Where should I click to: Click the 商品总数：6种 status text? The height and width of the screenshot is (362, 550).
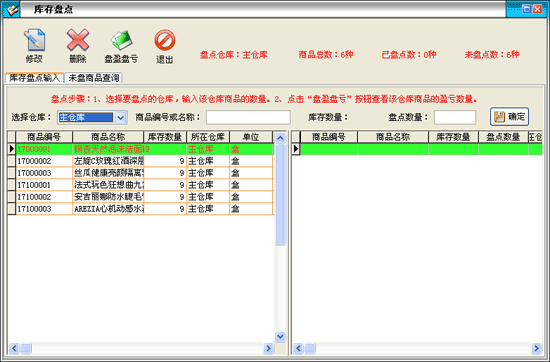pyautogui.click(x=326, y=55)
